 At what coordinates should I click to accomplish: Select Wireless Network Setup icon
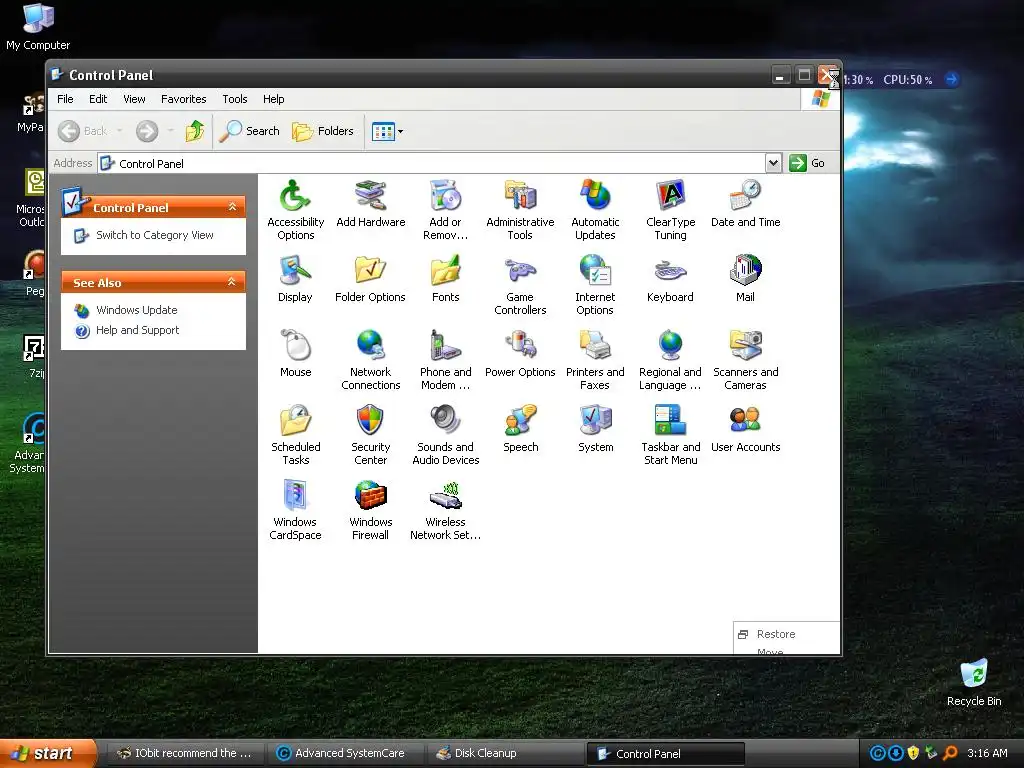[445, 509]
